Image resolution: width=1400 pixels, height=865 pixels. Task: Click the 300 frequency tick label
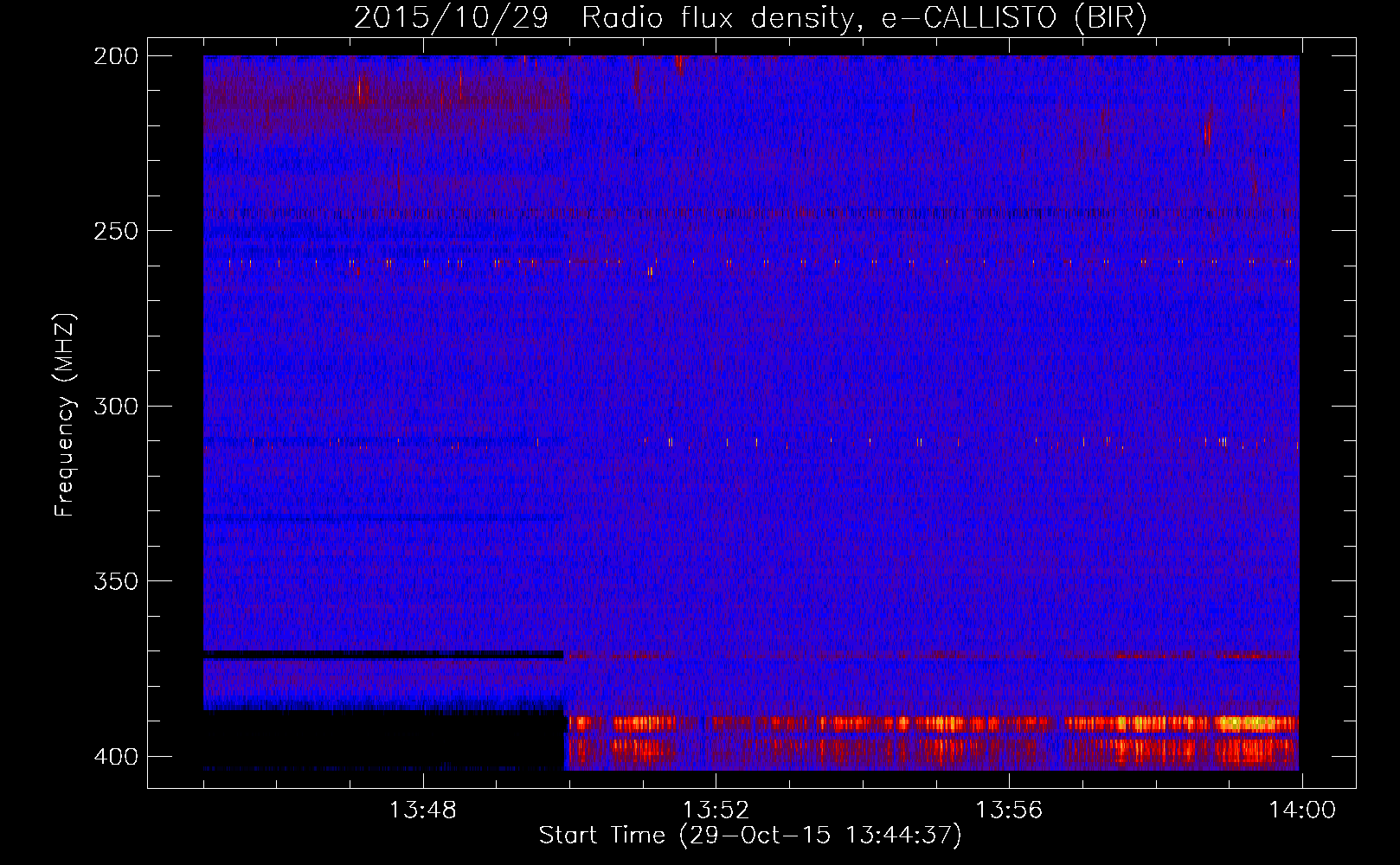click(x=116, y=406)
